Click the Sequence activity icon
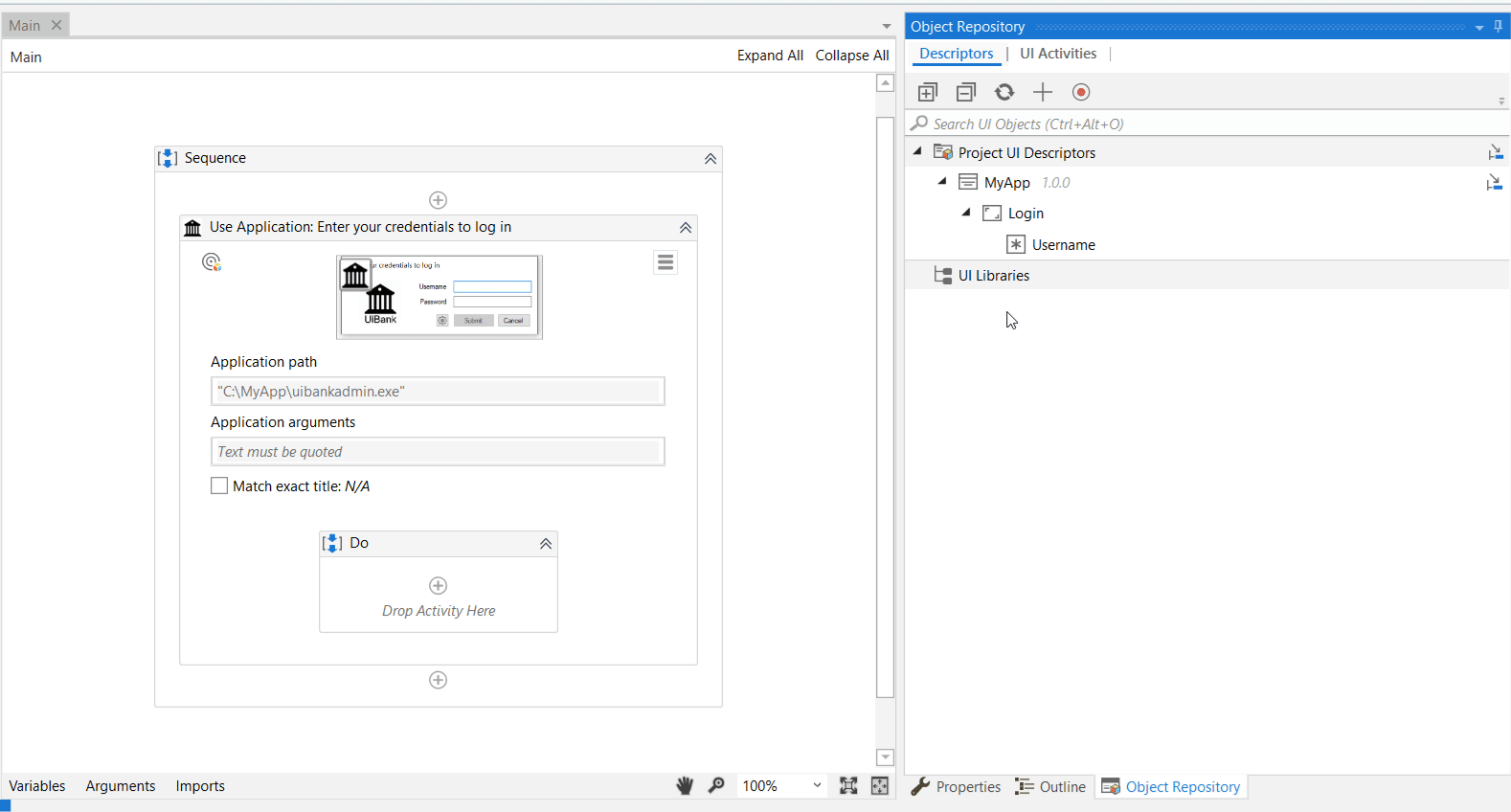Image resolution: width=1511 pixels, height=812 pixels. (x=168, y=158)
